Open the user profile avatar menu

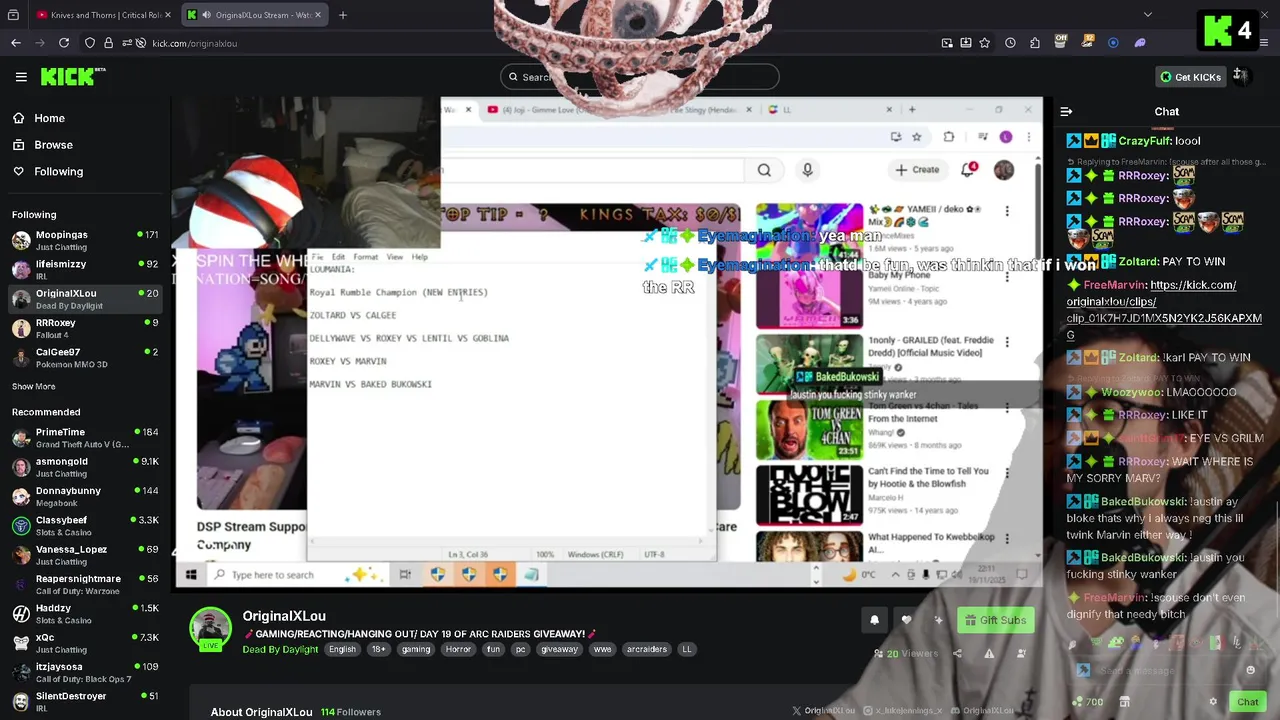[x=1241, y=76]
